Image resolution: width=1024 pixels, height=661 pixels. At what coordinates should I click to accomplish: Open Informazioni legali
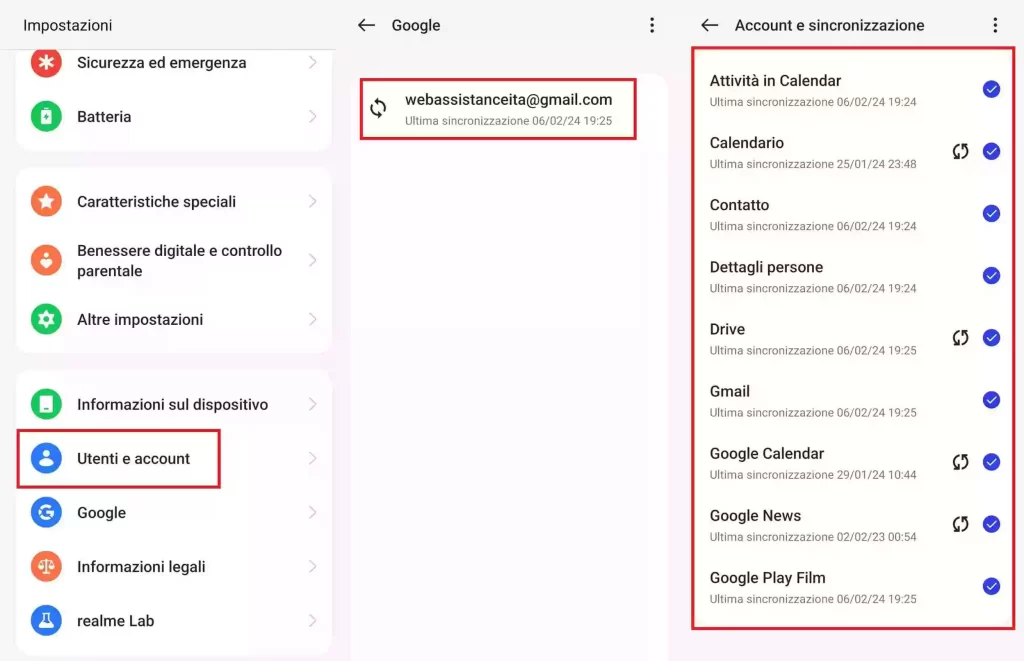click(174, 566)
